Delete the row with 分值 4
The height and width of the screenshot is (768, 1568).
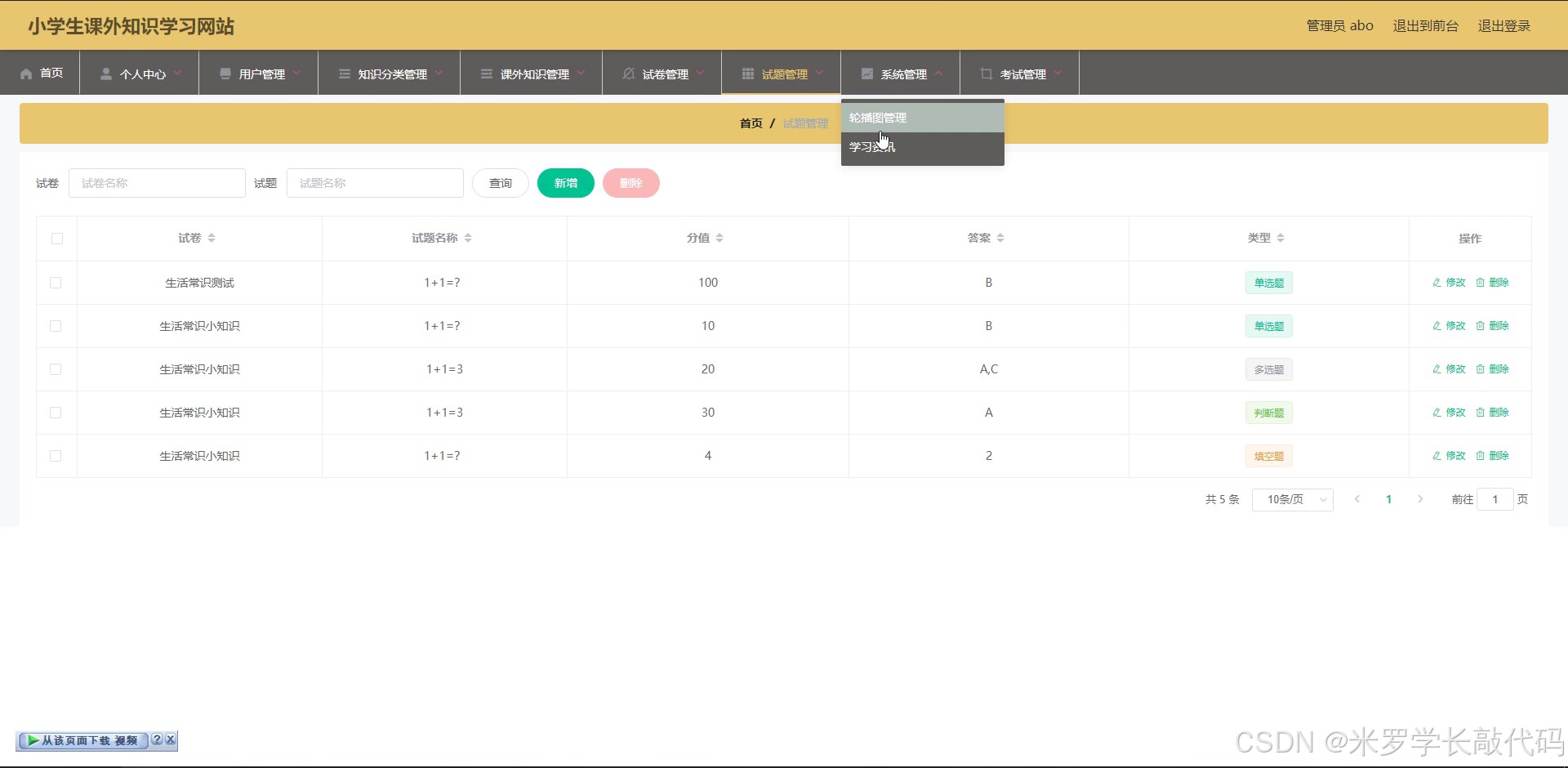[x=1492, y=456]
